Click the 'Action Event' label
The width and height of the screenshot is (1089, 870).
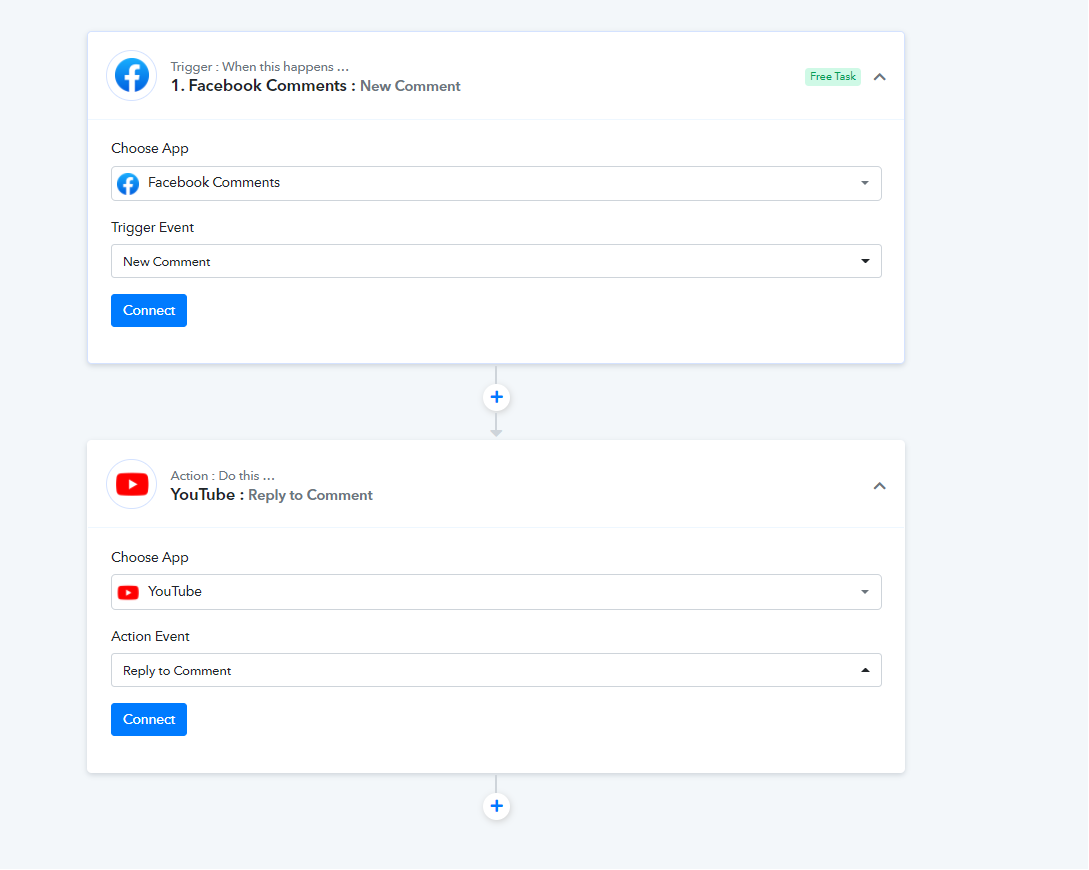[150, 637]
